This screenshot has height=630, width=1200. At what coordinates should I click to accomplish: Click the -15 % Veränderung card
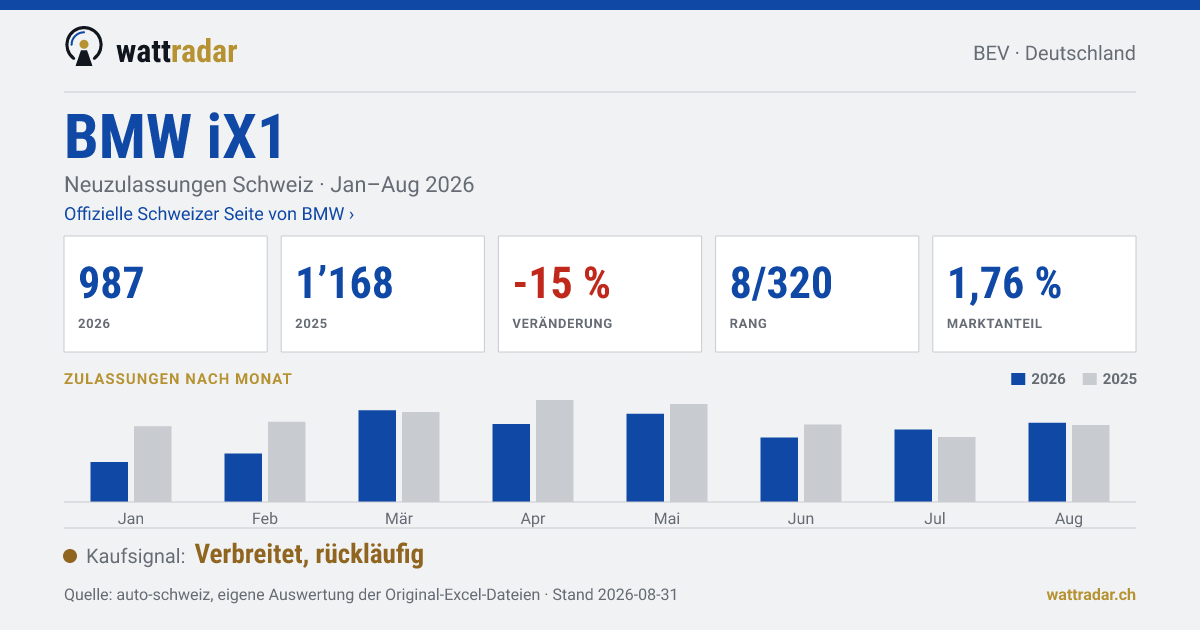click(x=600, y=294)
